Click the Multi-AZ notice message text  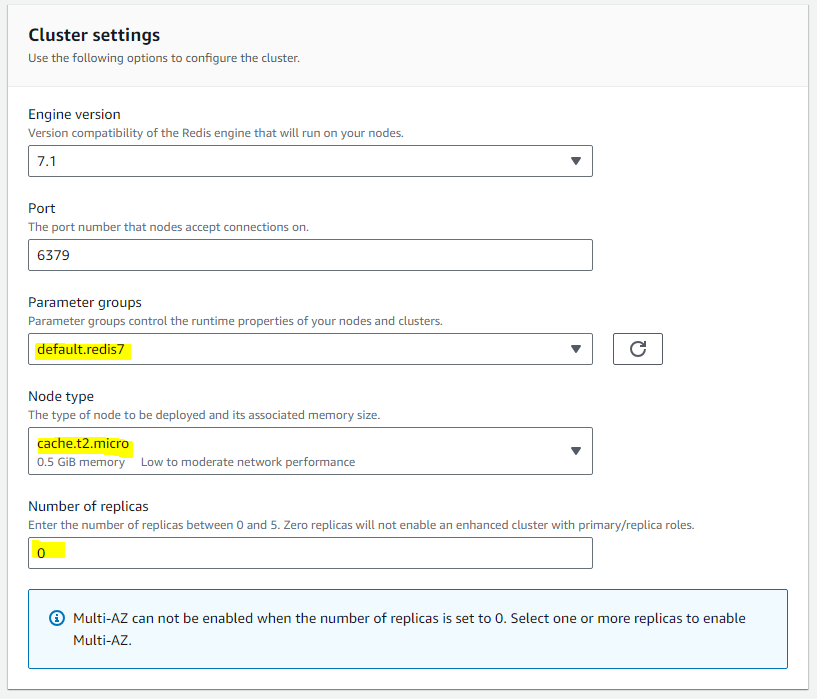pos(409,629)
